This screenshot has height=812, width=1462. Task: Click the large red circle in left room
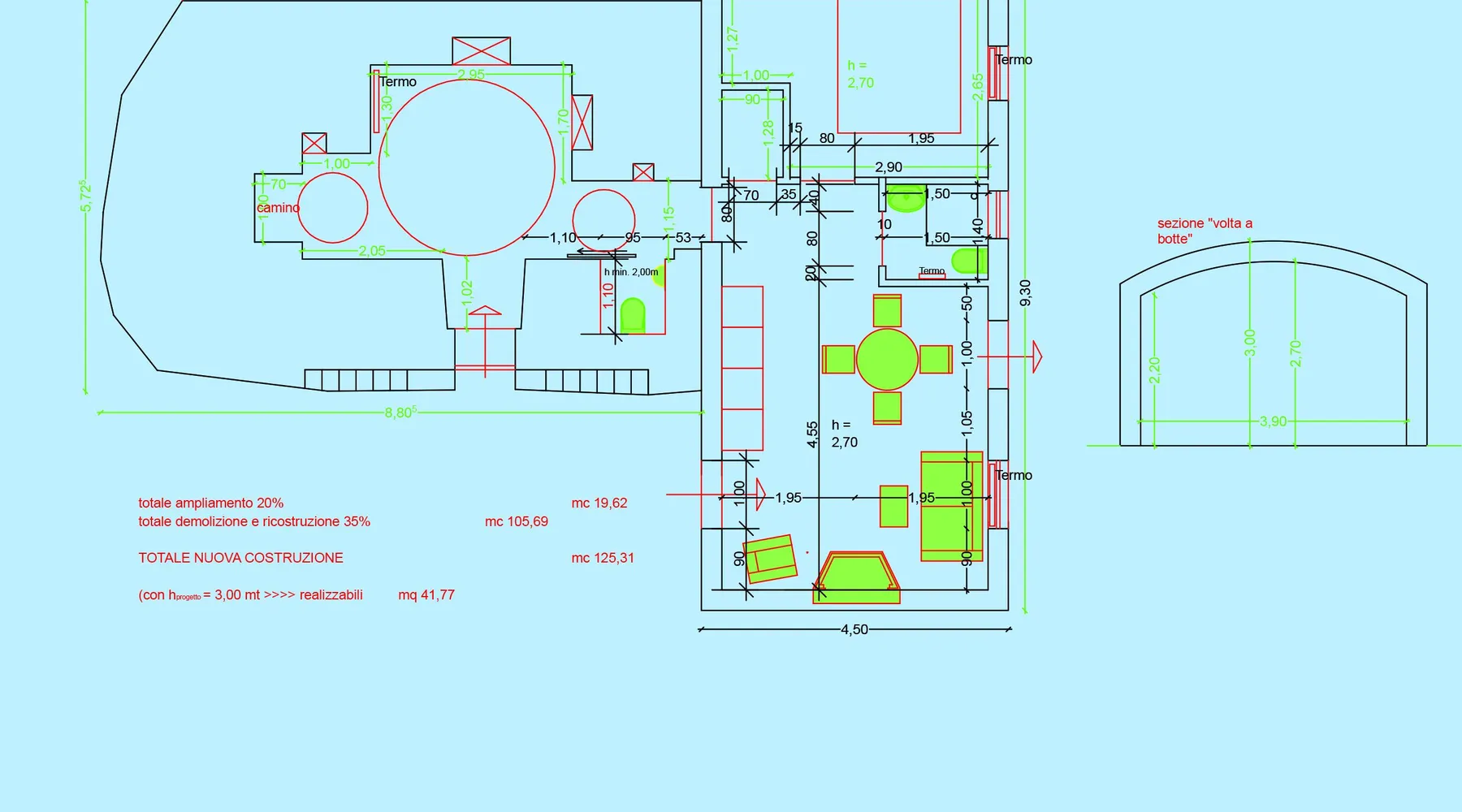pyautogui.click(x=467, y=168)
